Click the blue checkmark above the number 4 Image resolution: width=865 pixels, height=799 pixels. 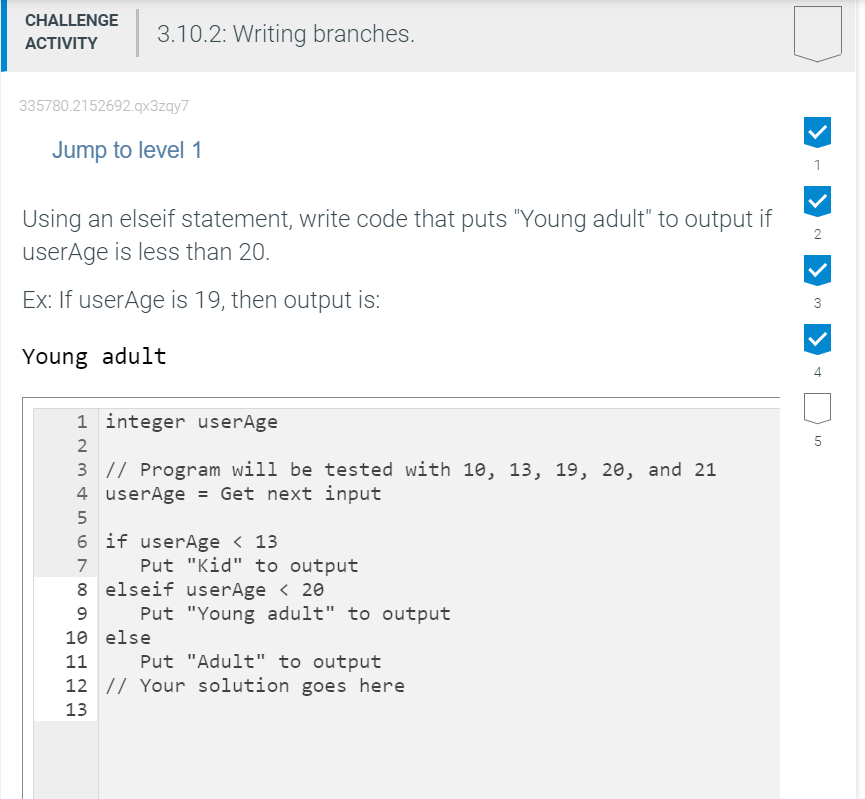point(817,339)
